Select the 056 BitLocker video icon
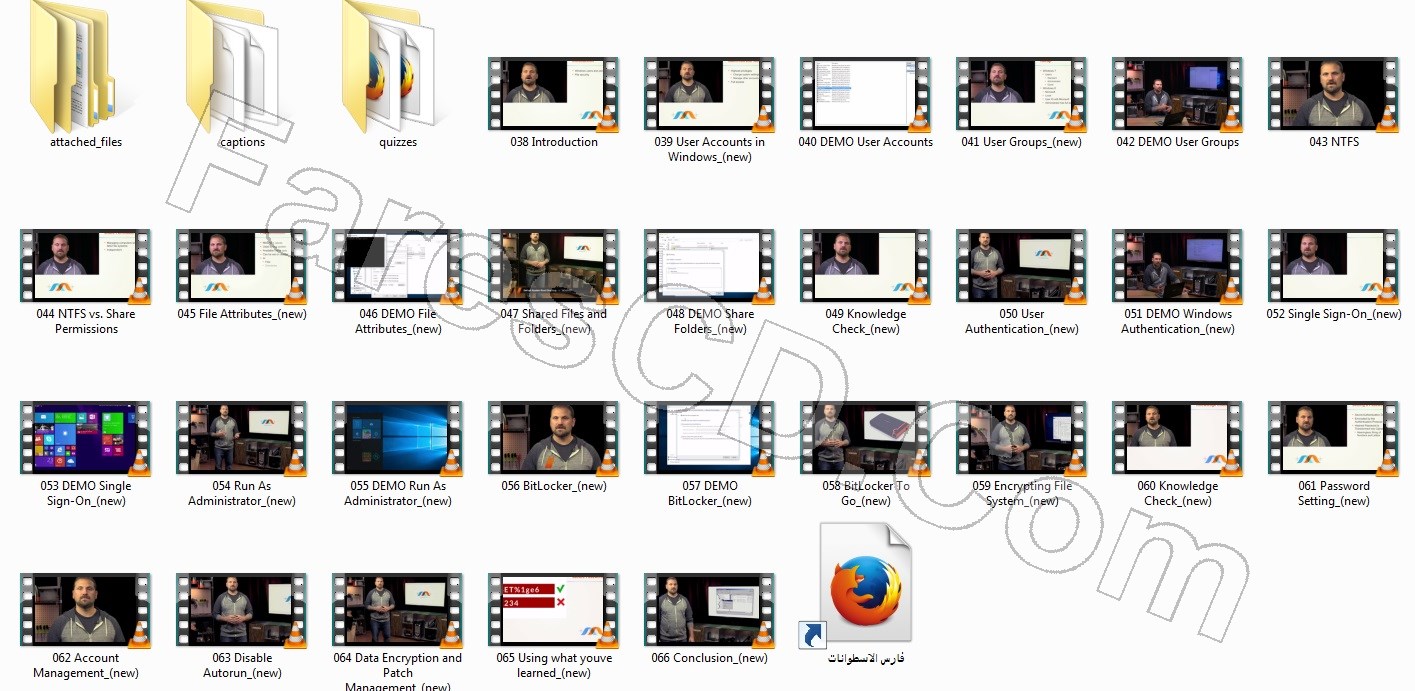This screenshot has width=1415, height=691. pyautogui.click(x=554, y=438)
